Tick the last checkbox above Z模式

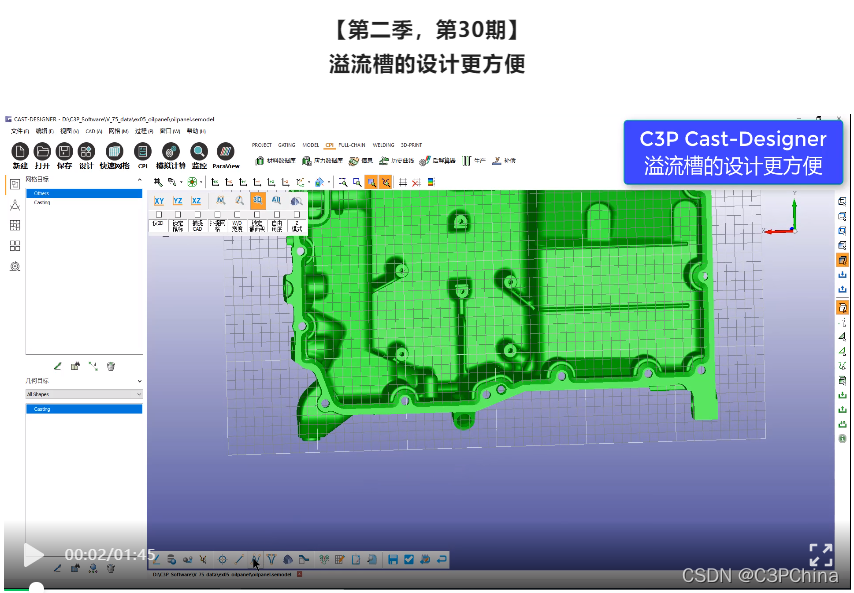[x=297, y=215]
